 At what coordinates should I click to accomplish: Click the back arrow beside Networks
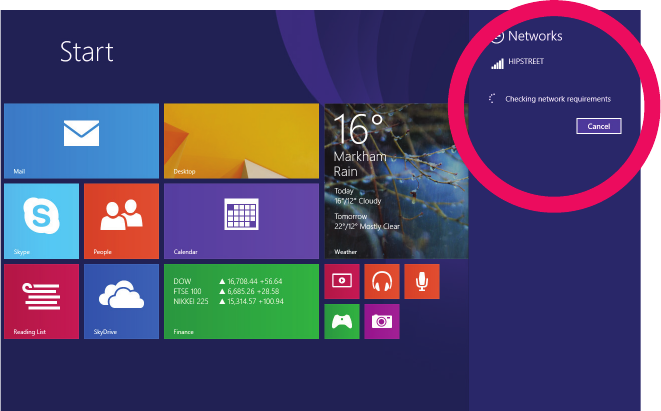point(497,37)
